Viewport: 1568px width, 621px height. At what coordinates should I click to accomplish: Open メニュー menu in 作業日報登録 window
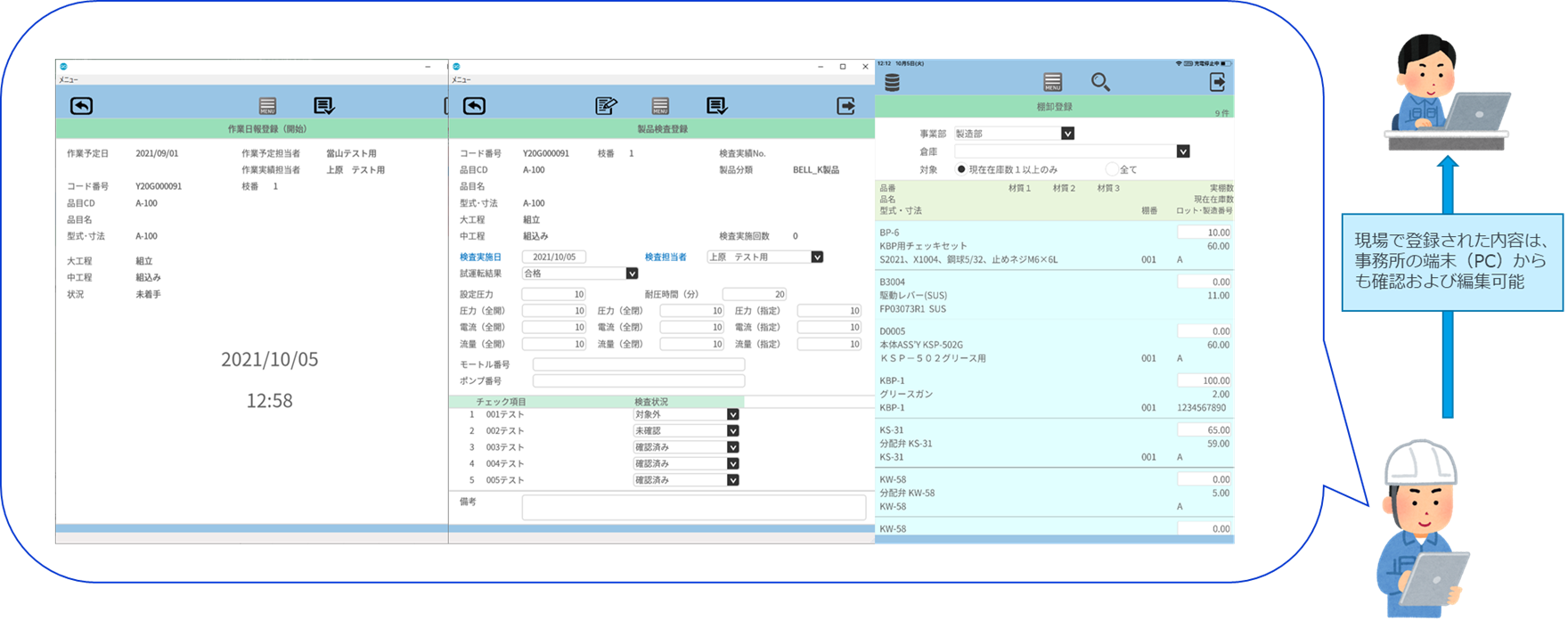click(69, 80)
